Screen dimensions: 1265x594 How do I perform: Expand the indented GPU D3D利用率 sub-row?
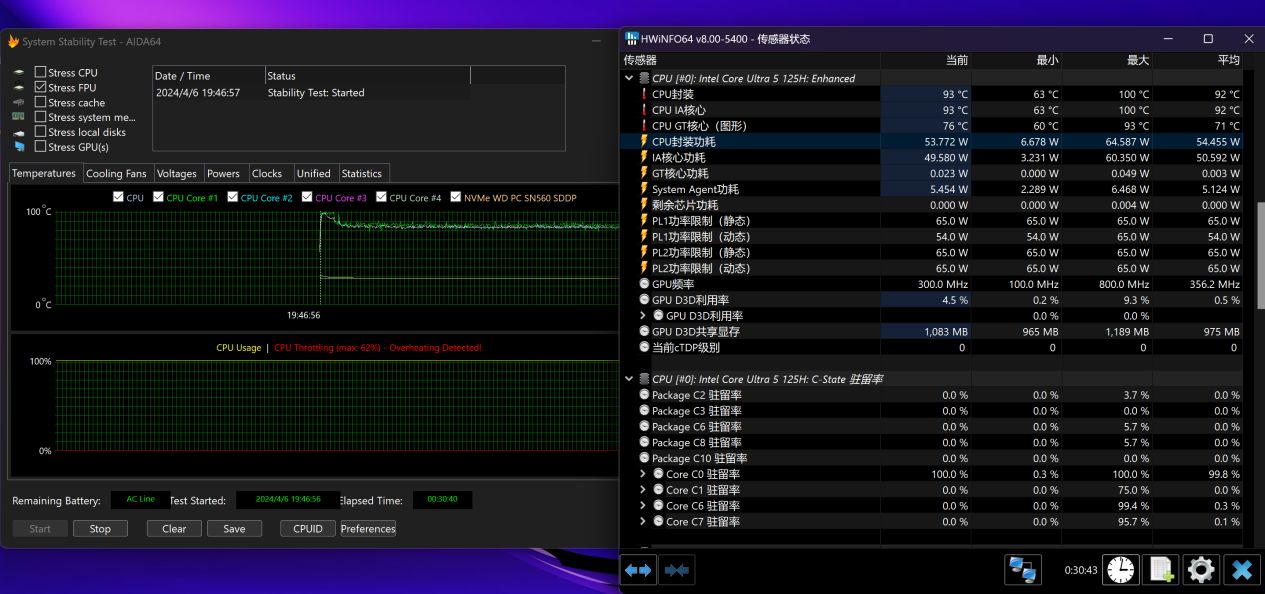[643, 316]
